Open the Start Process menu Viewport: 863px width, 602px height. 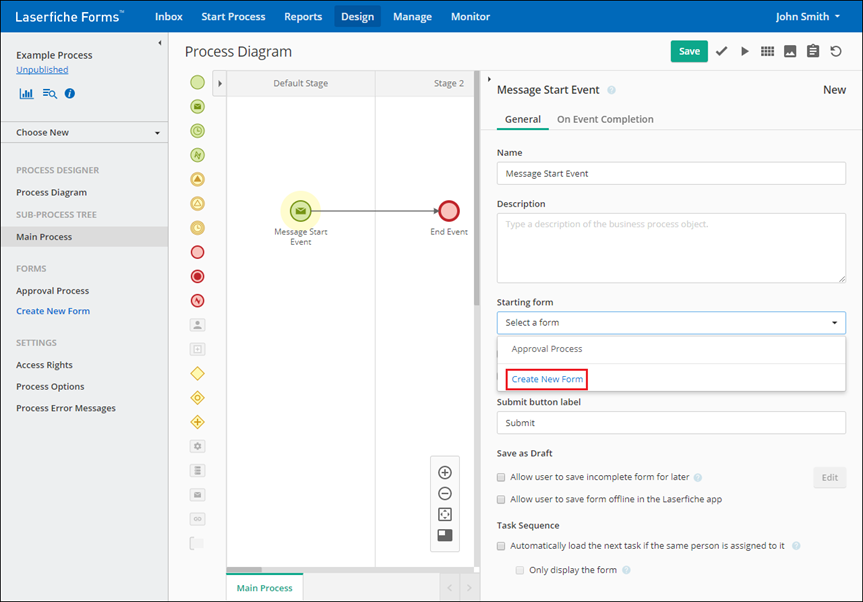coord(233,17)
